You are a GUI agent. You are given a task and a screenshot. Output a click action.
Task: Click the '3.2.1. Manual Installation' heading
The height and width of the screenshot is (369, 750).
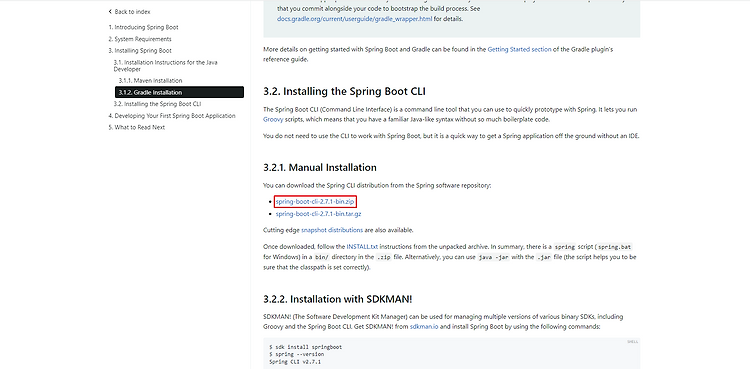[x=320, y=168]
